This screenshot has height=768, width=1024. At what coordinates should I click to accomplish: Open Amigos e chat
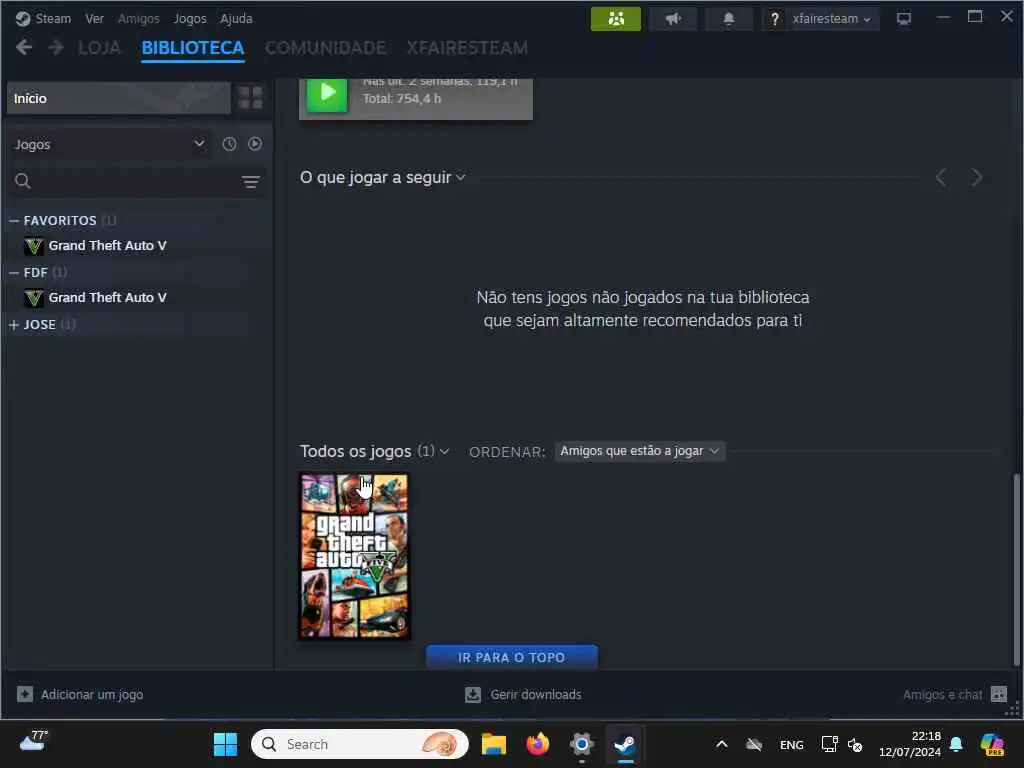click(955, 694)
